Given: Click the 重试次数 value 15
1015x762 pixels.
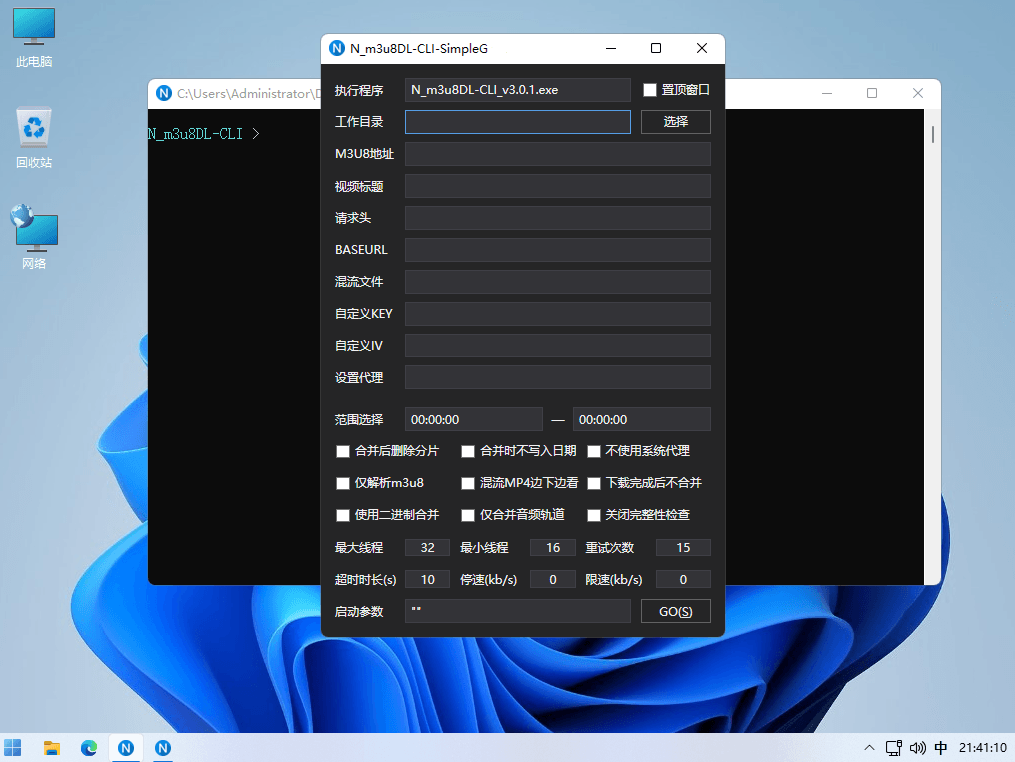Looking at the screenshot, I should coord(683,548).
